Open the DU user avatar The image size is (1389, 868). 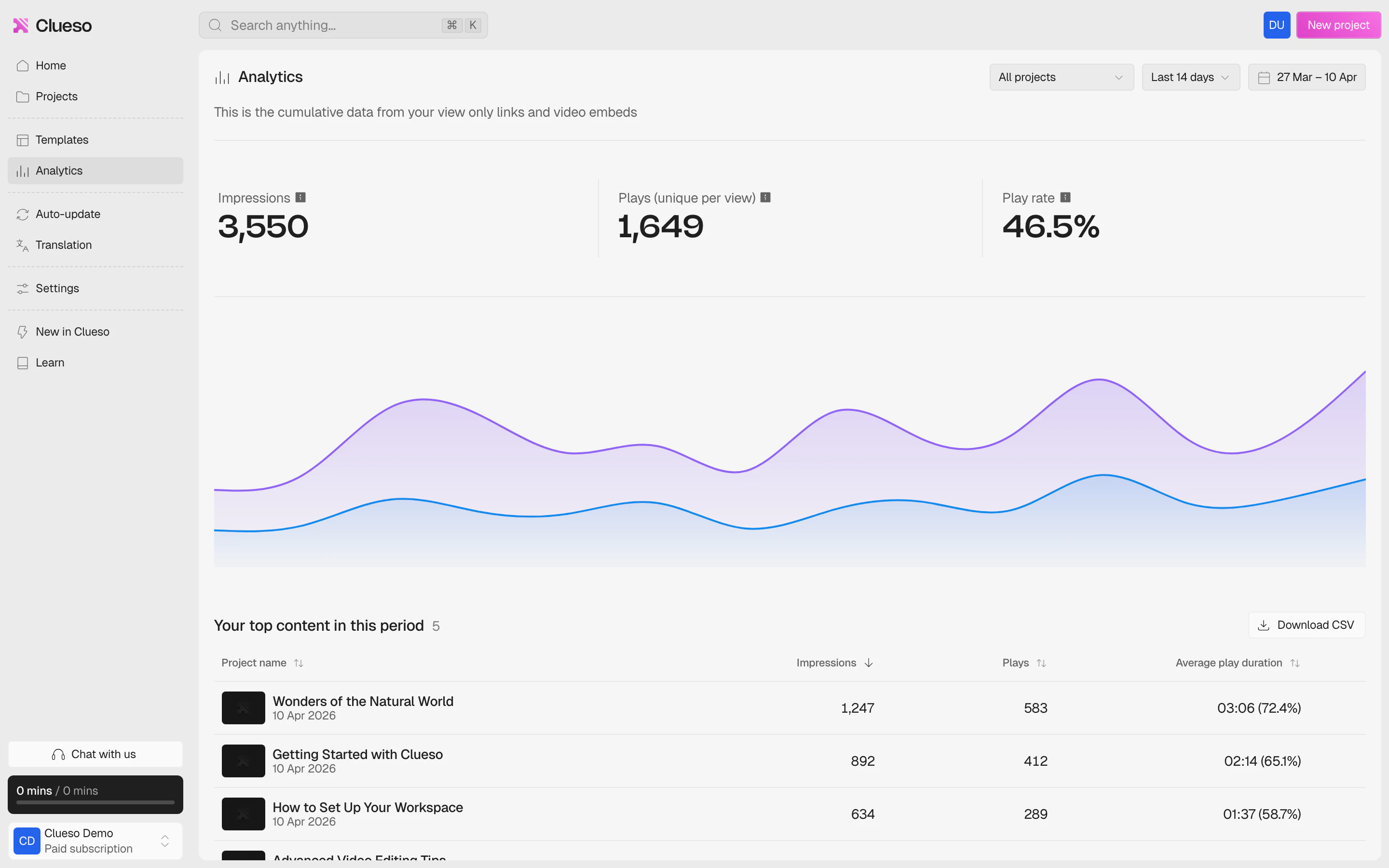[x=1276, y=25]
